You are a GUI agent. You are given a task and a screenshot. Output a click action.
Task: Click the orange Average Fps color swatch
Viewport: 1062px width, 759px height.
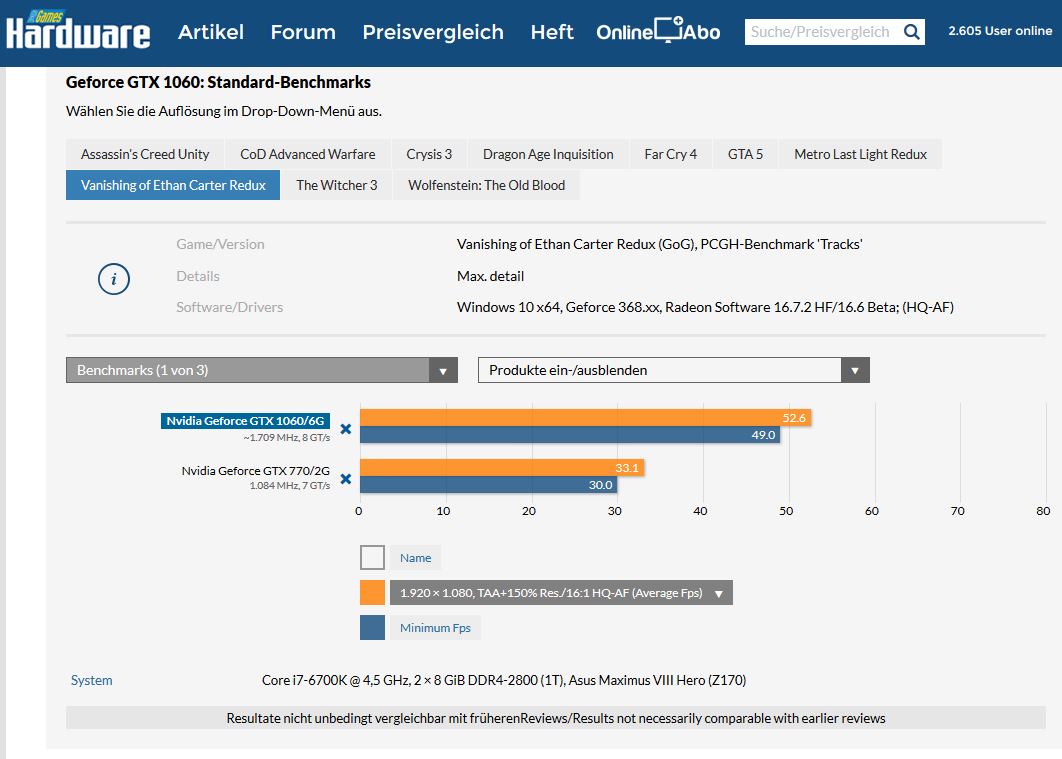click(372, 593)
